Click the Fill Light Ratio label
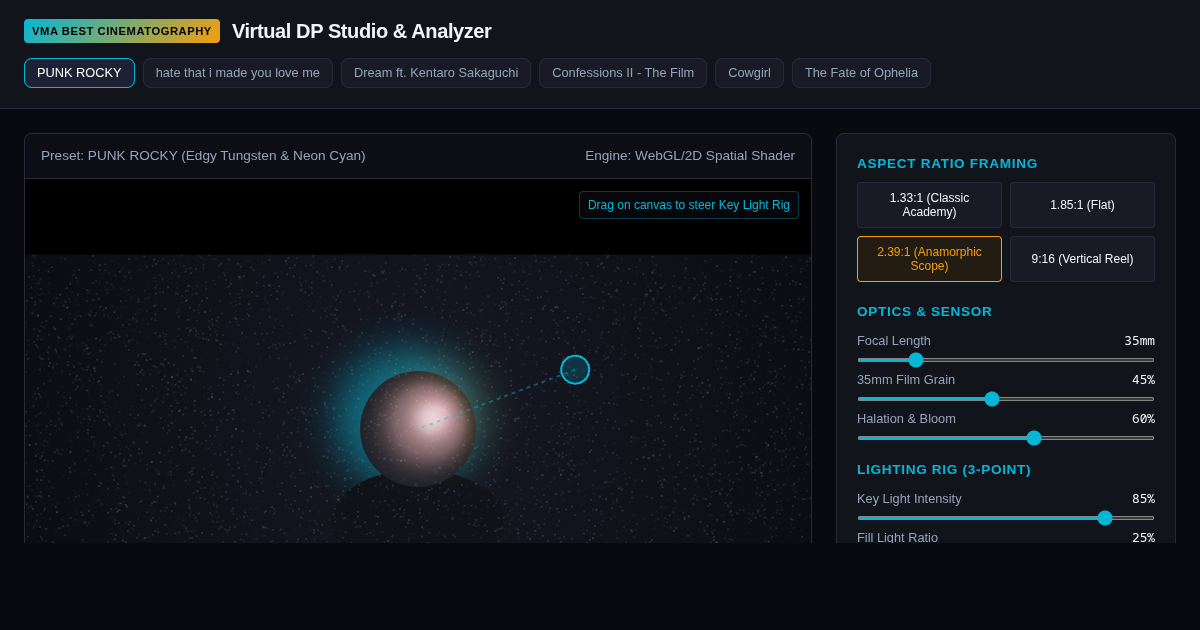This screenshot has width=1200, height=630. [897, 537]
